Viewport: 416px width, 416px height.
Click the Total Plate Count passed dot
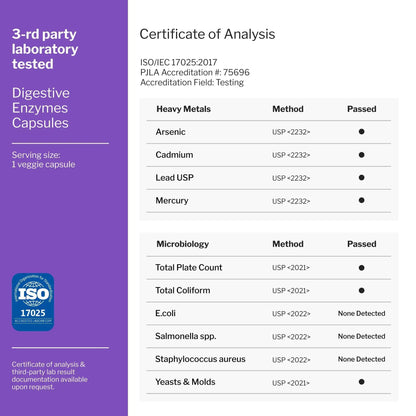(361, 268)
